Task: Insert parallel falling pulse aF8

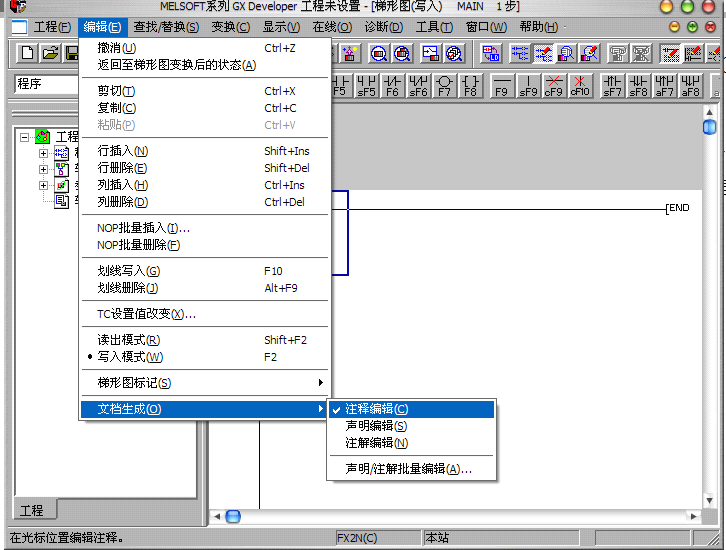Action: 690,86
